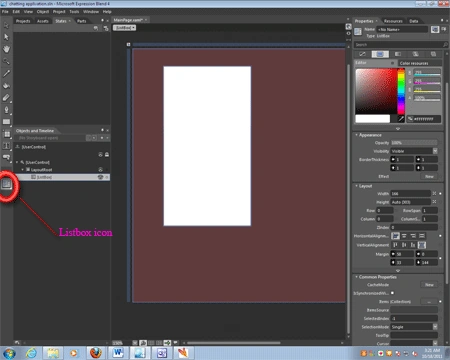Switch to the Assets tab

(43, 21)
